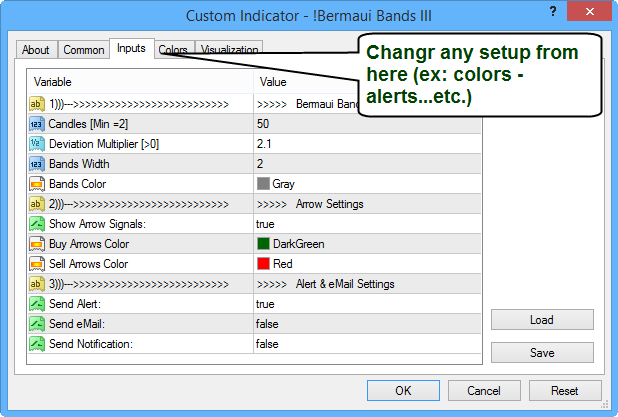The height and width of the screenshot is (417, 618).
Task: Click the boolean icon beside Show Arrow Signals
Action: click(37, 224)
